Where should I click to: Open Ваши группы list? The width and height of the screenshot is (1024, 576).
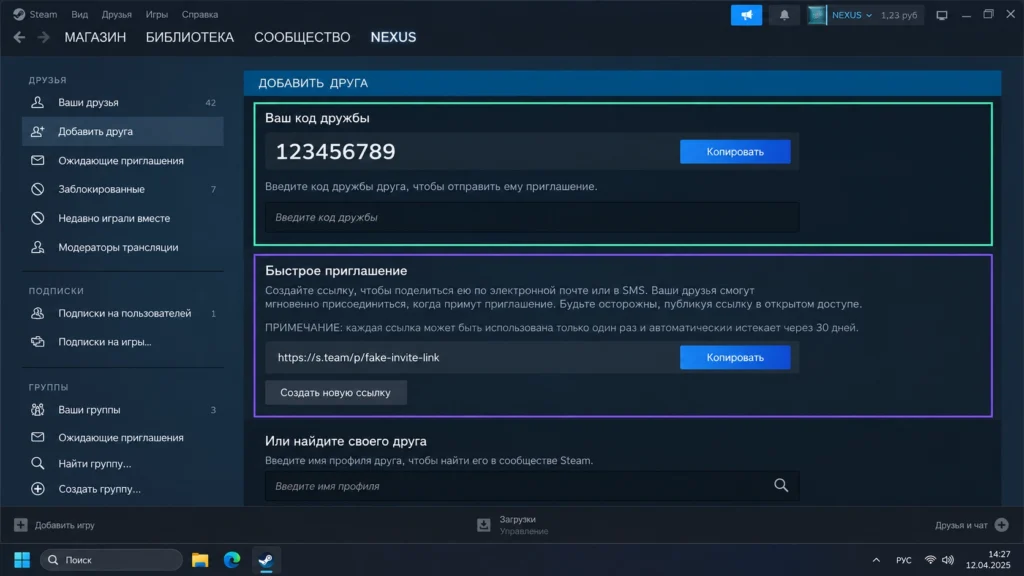coord(123,409)
